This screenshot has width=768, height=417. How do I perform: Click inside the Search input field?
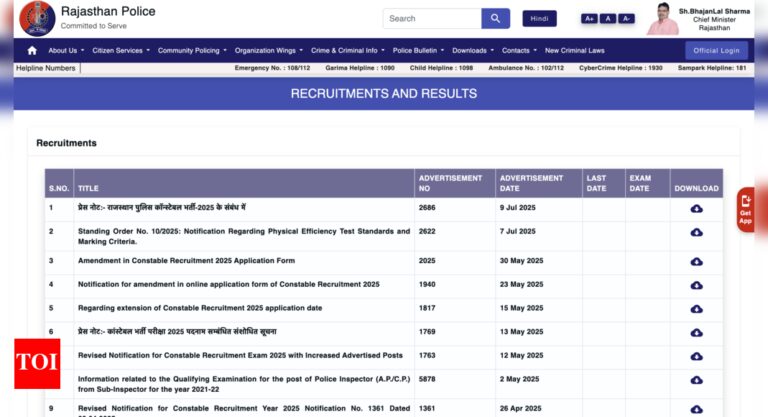coord(432,19)
